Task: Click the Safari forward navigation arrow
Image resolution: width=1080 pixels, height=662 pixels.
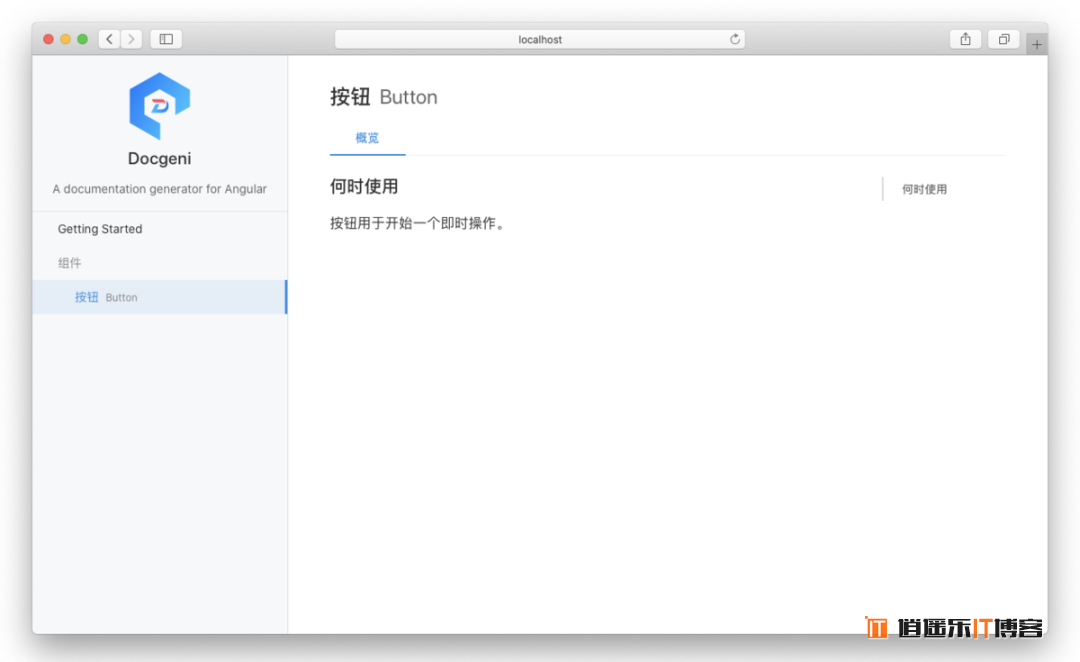Action: [x=131, y=39]
